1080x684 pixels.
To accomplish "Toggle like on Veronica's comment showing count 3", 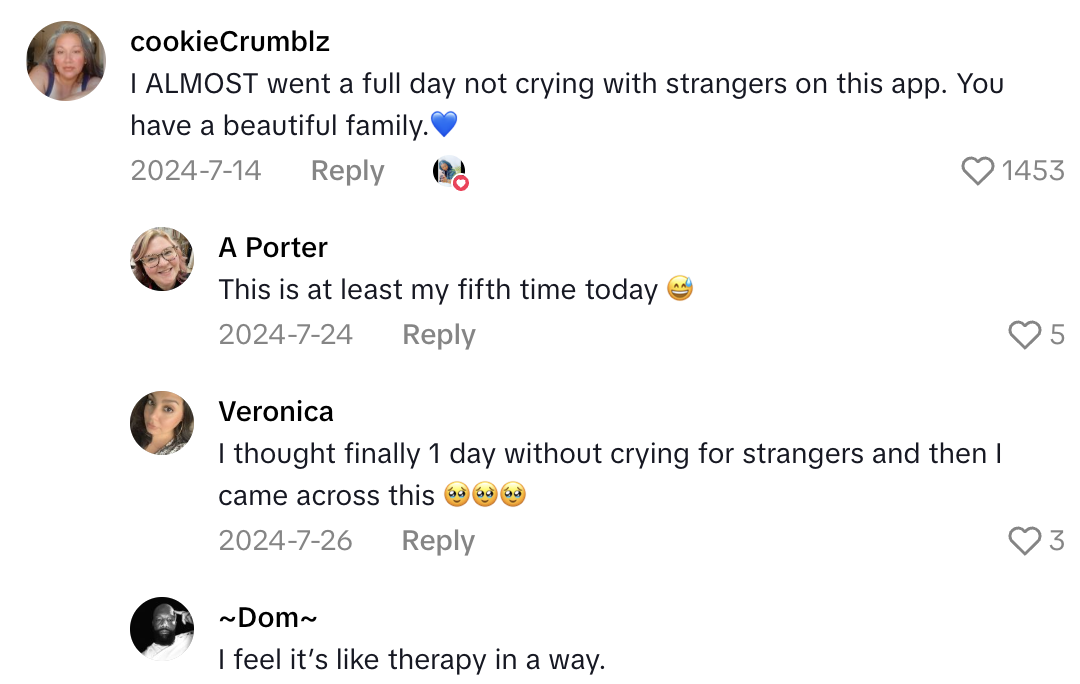I will [x=1025, y=541].
